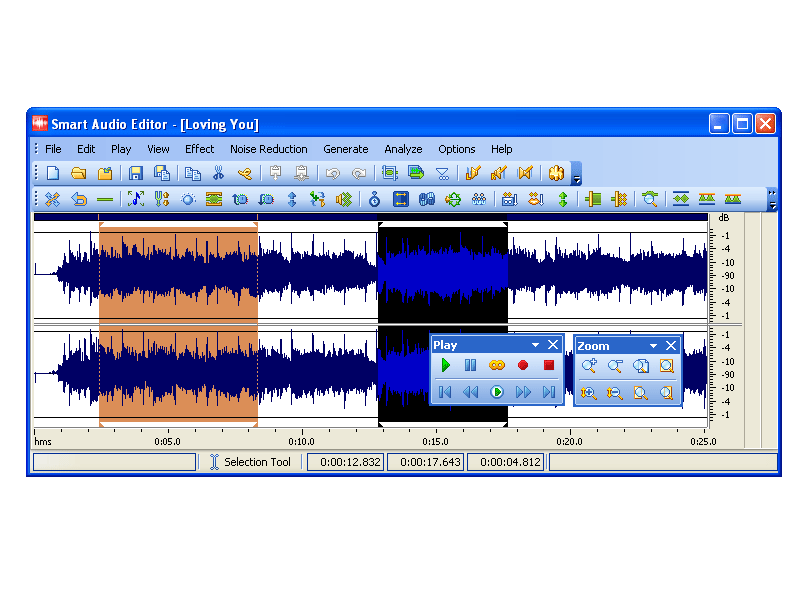Click the Undo arrow icon

click(333, 173)
